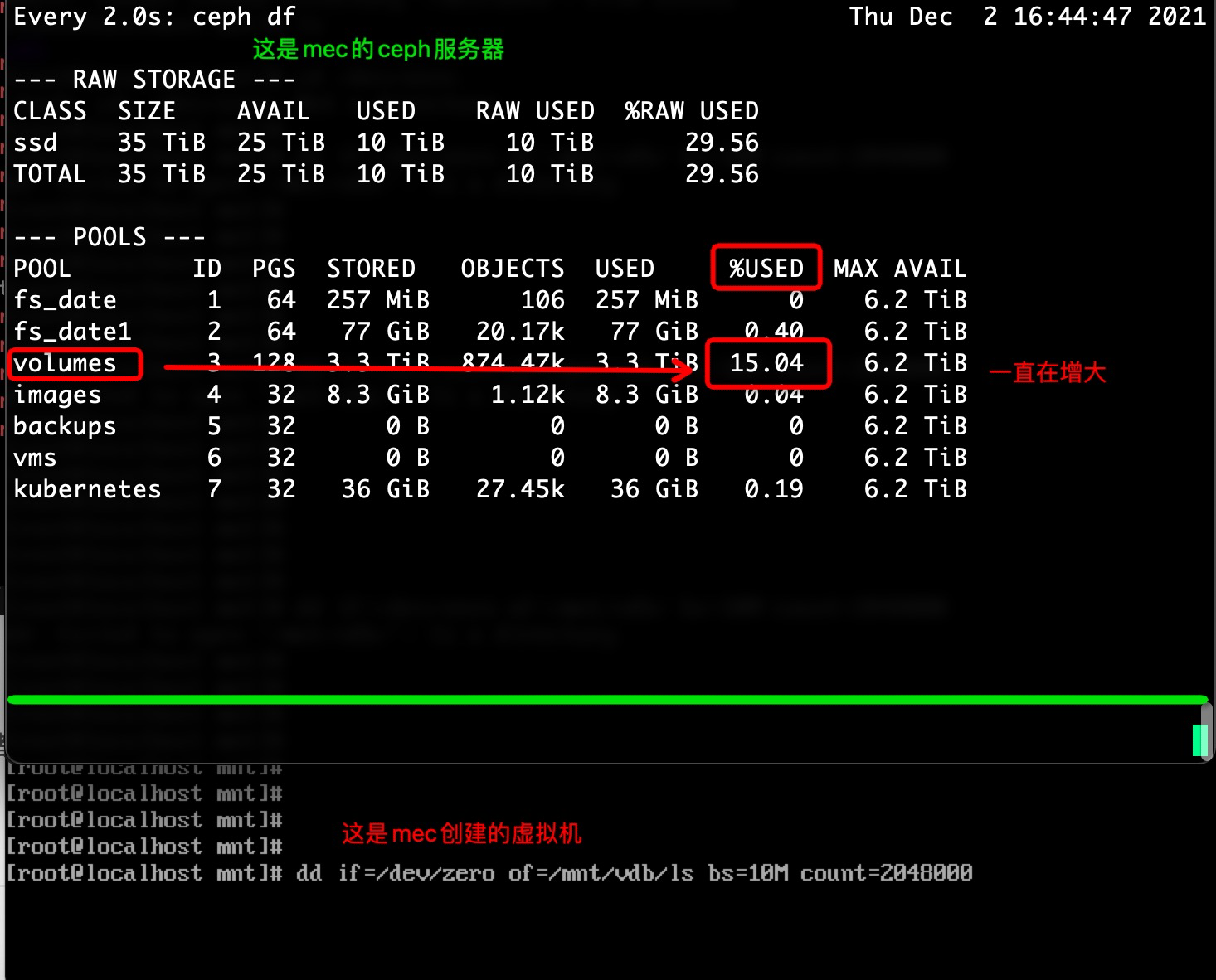Click the timestamp 'Thu Dec 2 16:44:47 2021'
This screenshot has width=1216, height=980.
[x=1027, y=17]
